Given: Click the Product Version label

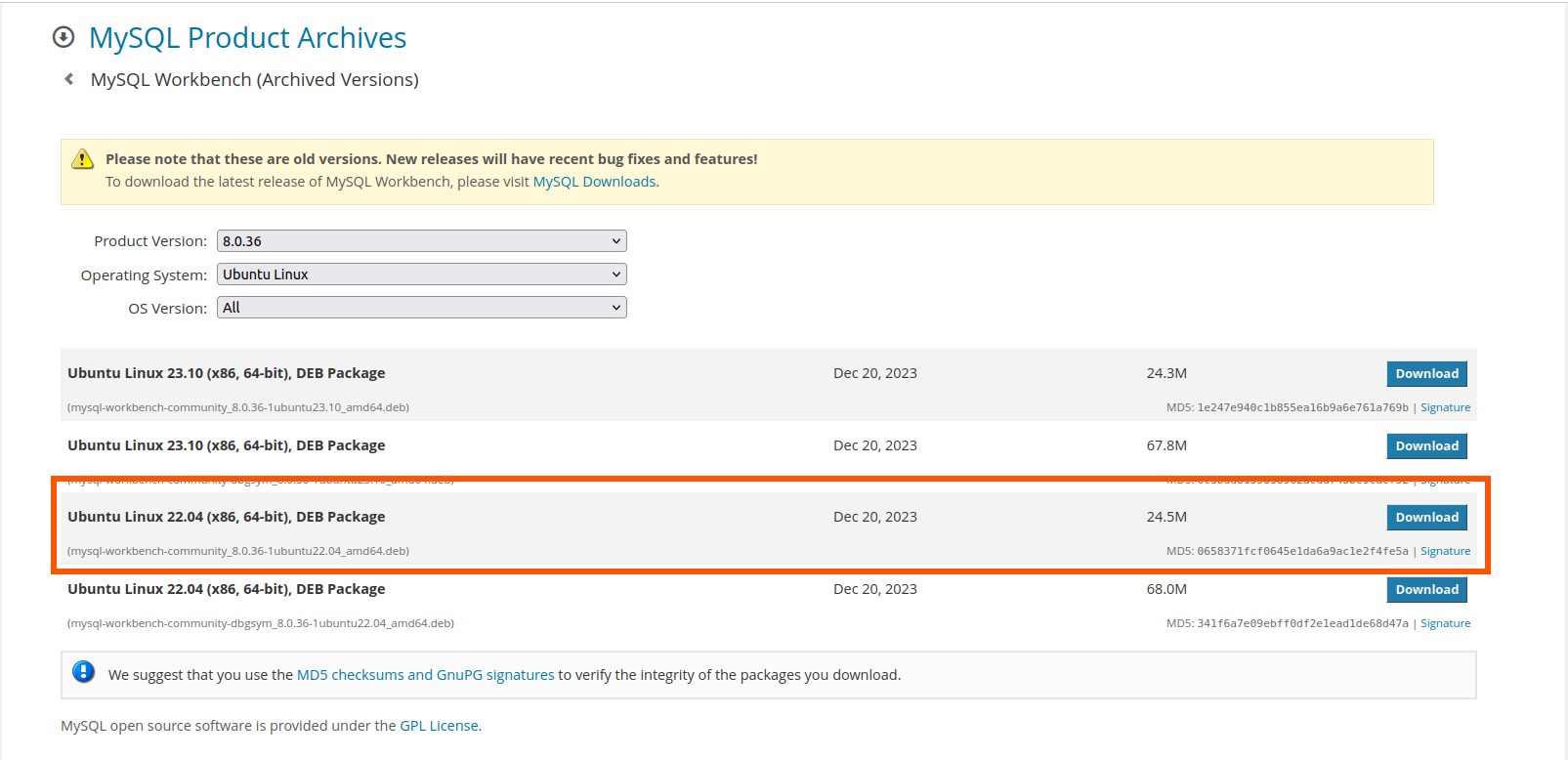Looking at the screenshot, I should tap(150, 241).
